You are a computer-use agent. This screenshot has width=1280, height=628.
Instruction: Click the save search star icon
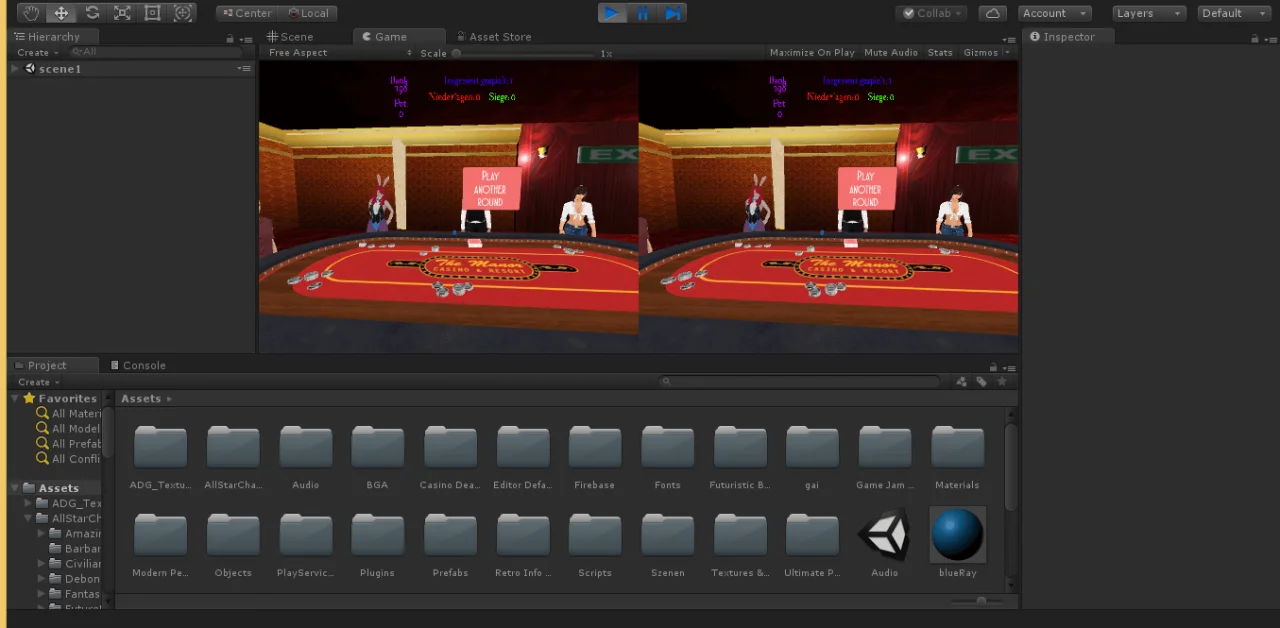point(1002,382)
